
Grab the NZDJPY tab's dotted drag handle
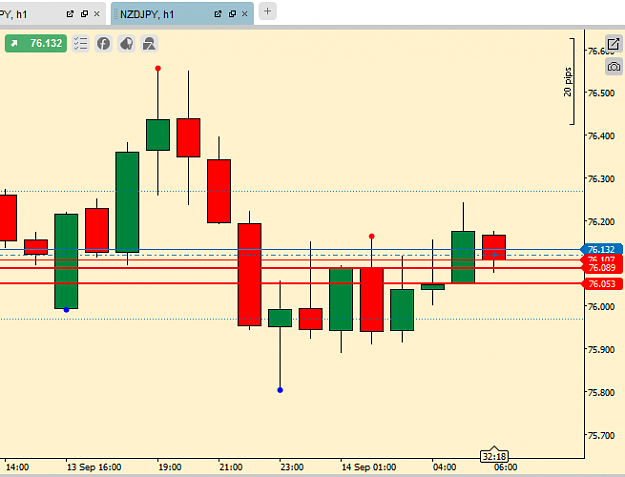pyautogui.click(x=116, y=15)
